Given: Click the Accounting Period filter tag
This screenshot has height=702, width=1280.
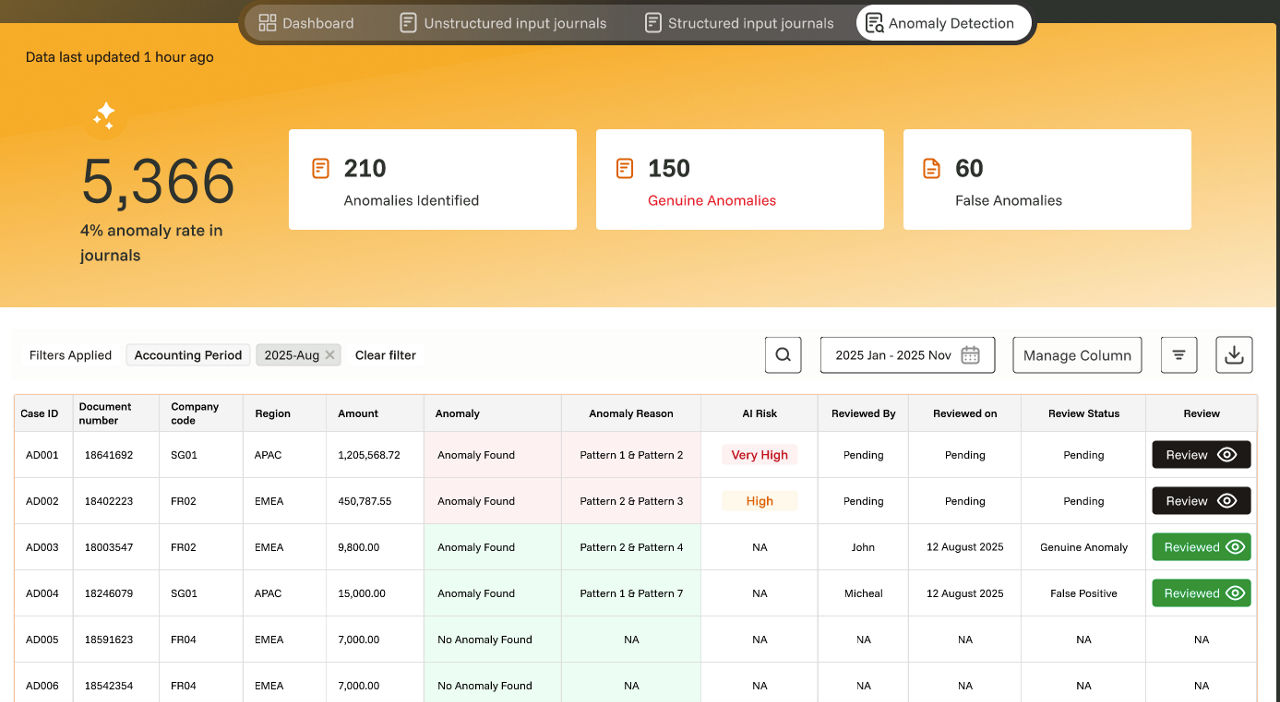Looking at the screenshot, I should pos(188,355).
